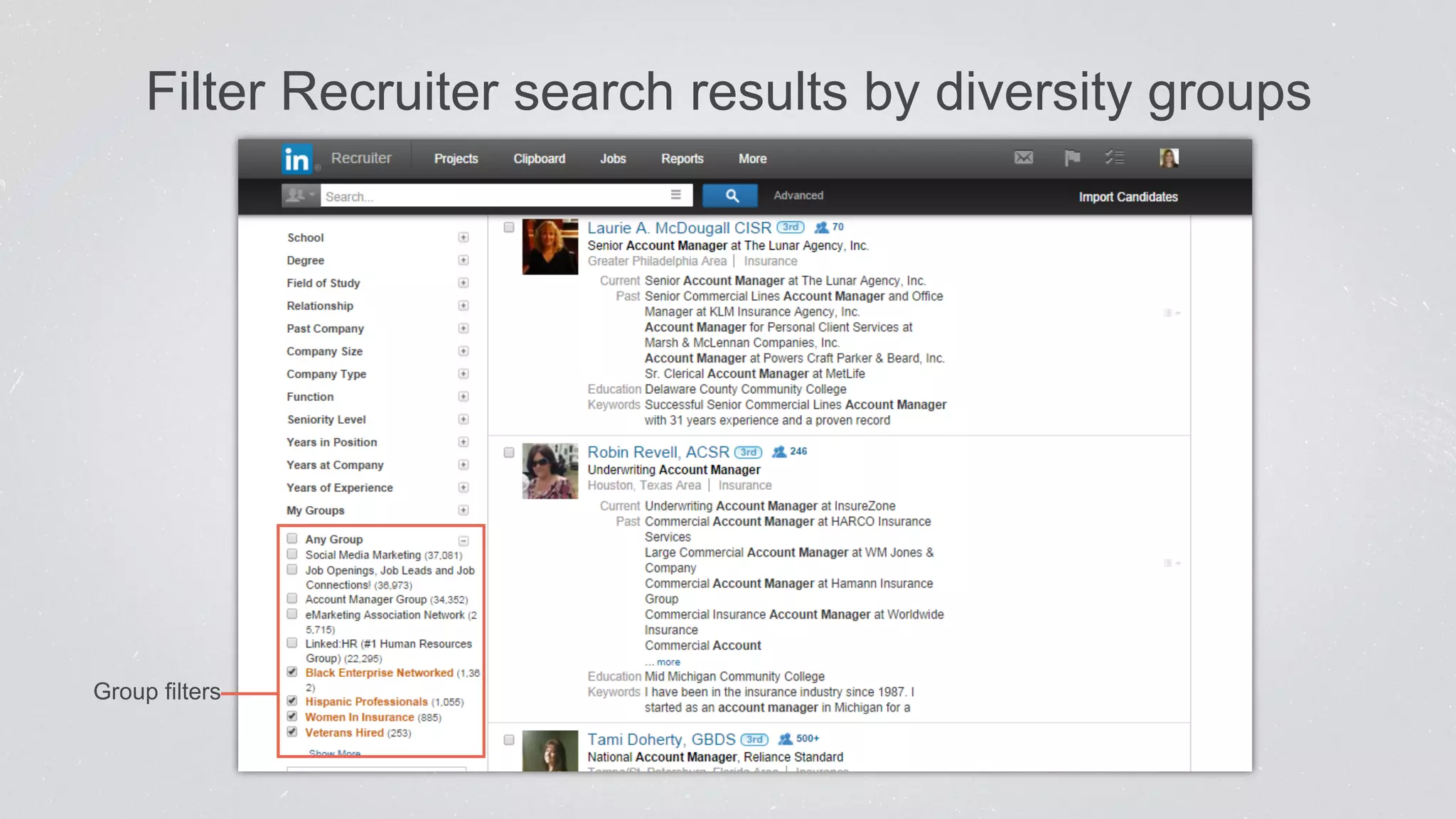Click the LinkedIn logo icon

(x=296, y=159)
